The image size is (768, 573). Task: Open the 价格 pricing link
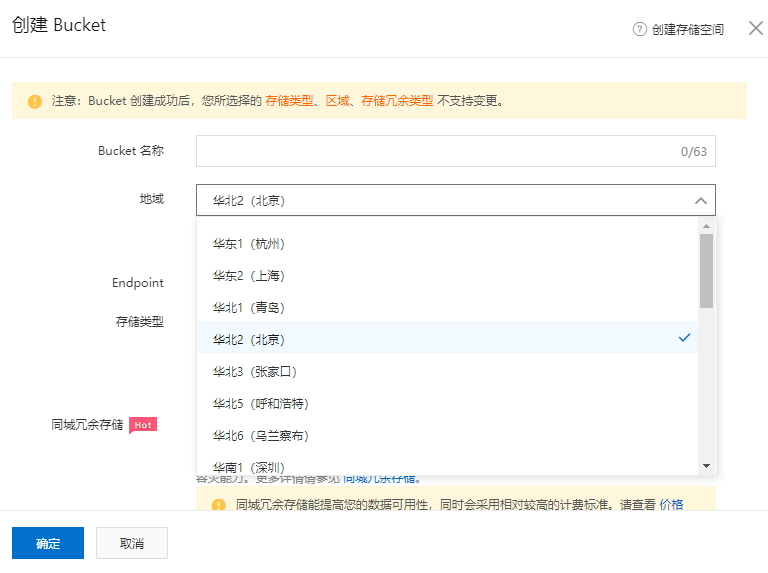[671, 504]
